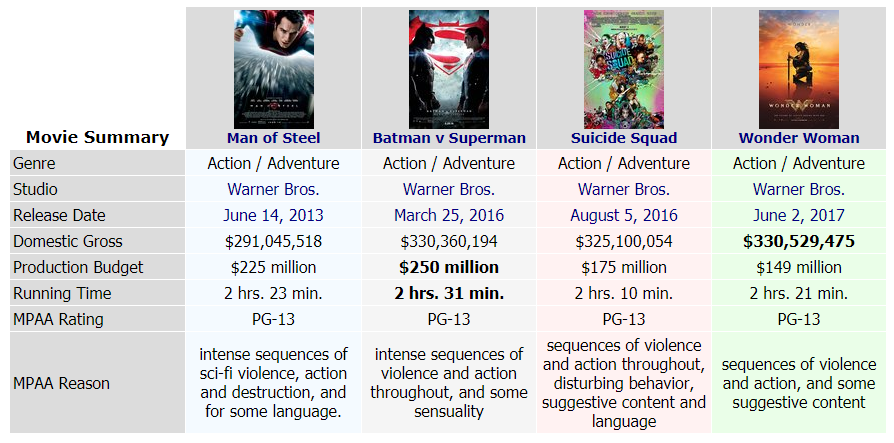Click Warner Bros. studio link under Man of Steel

(x=274, y=189)
